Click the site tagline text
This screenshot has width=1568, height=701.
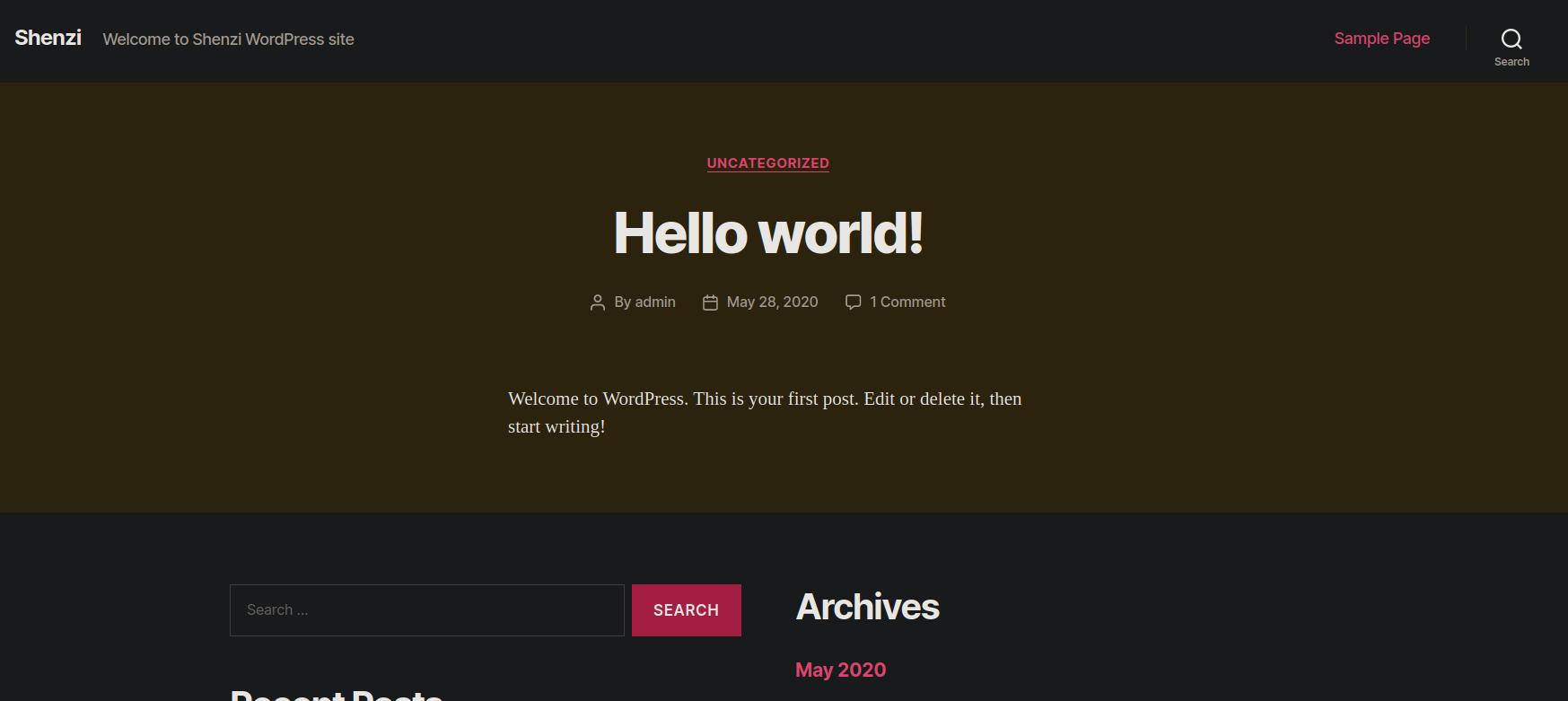(228, 39)
